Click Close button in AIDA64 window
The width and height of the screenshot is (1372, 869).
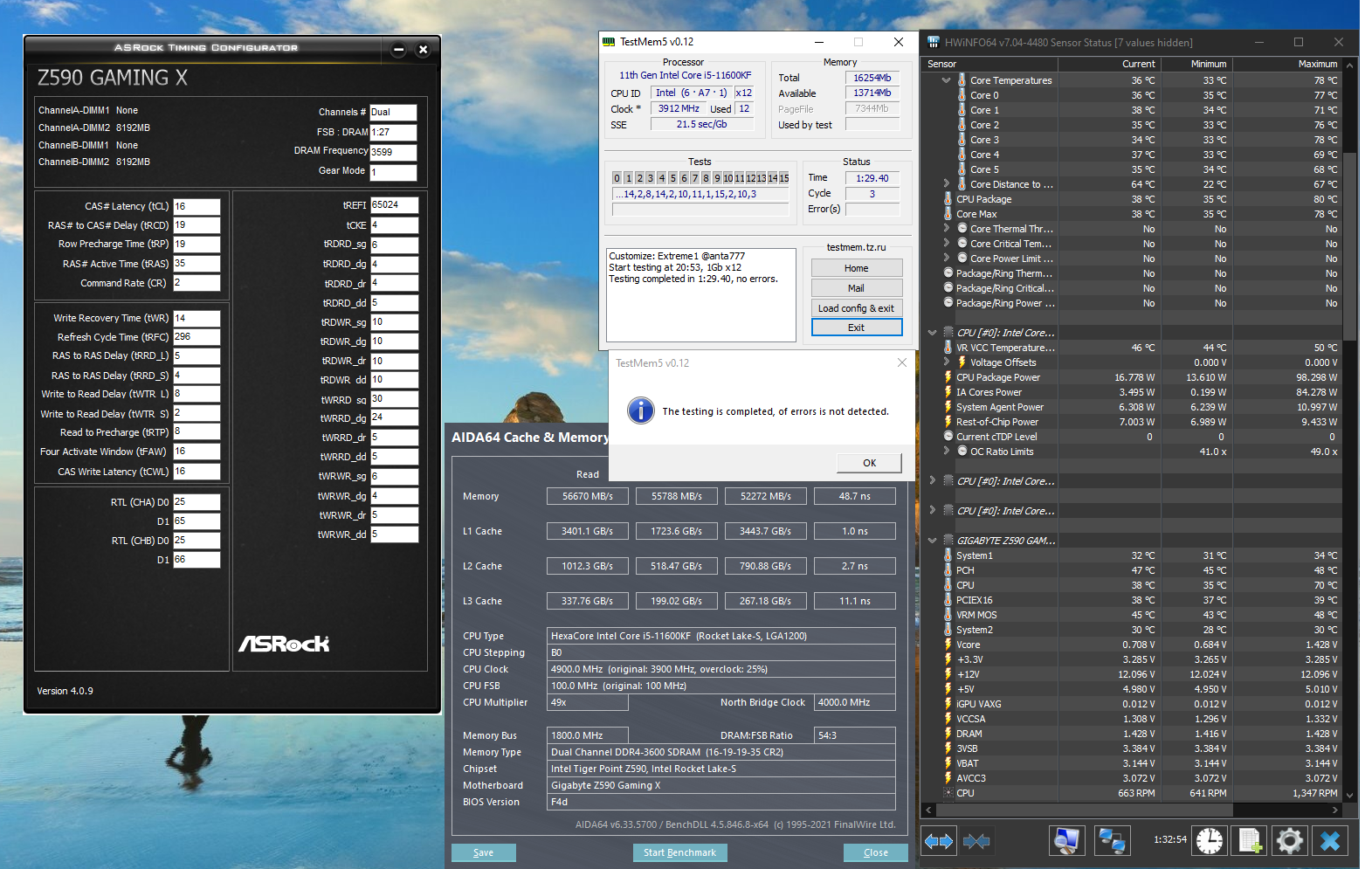[x=875, y=852]
